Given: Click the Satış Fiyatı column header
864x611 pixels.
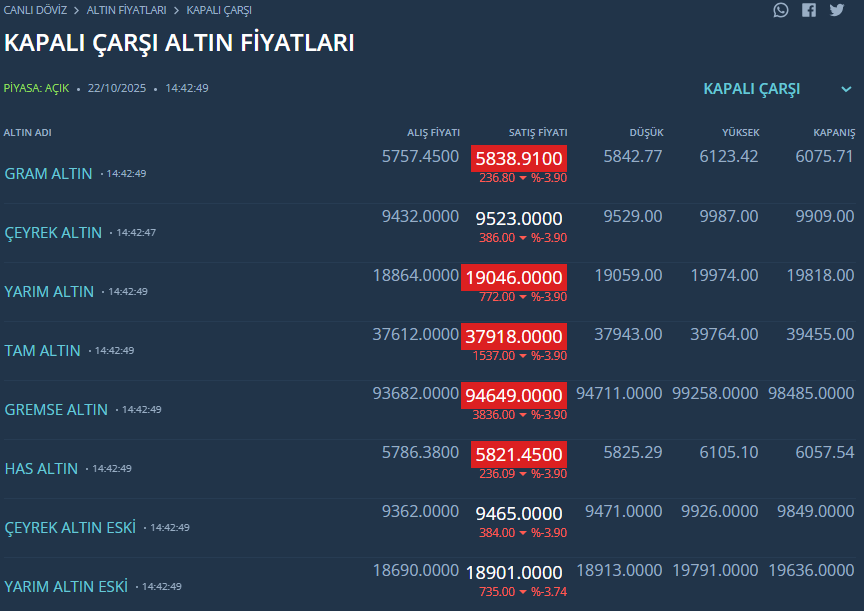Looking at the screenshot, I should point(538,133).
